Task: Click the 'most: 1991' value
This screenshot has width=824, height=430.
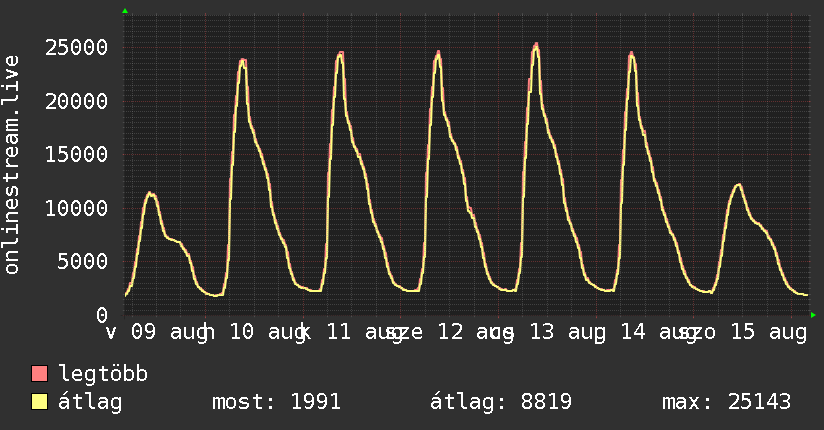Action: click(276, 402)
